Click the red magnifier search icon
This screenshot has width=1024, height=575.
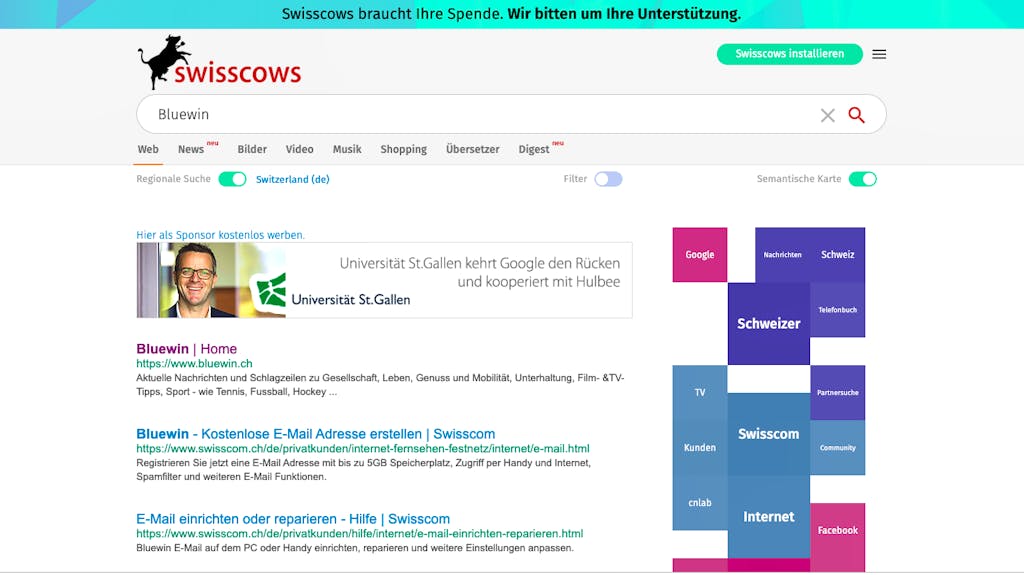856,115
